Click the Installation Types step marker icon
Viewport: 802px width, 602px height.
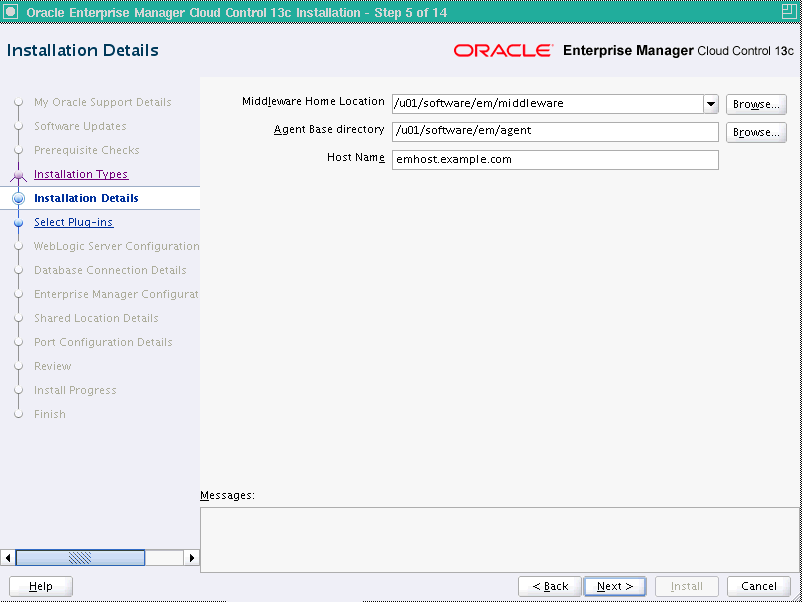pos(18,175)
